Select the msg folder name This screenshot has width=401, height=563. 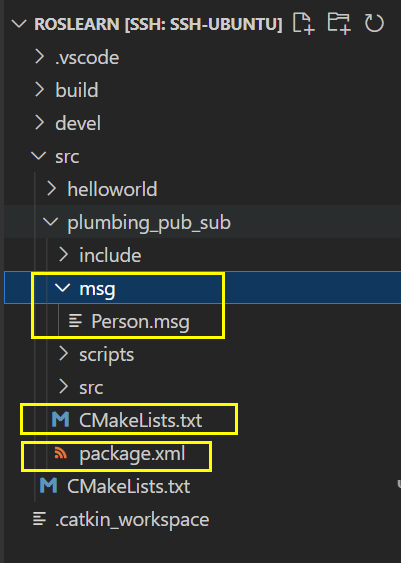coord(97,289)
